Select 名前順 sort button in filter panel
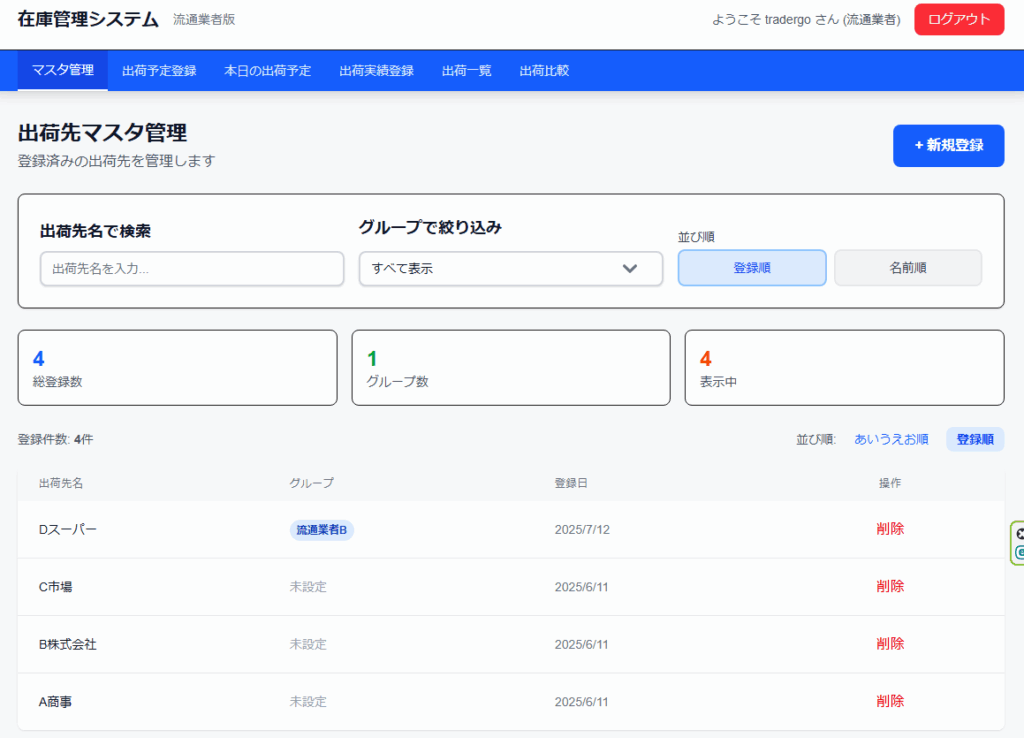Viewport: 1024px width, 738px height. click(907, 268)
